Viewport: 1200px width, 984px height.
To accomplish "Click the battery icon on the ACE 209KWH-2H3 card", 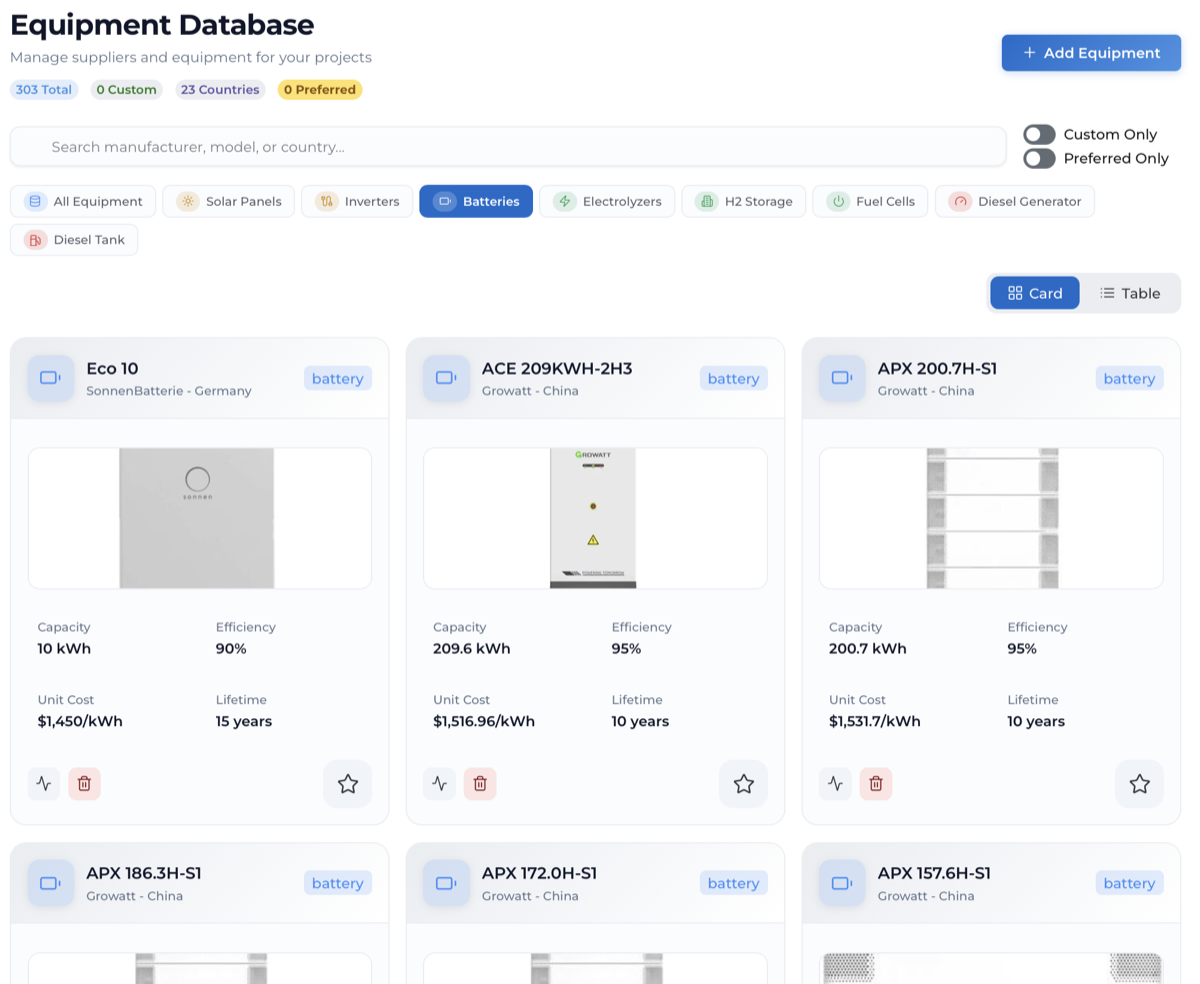I will click(446, 378).
